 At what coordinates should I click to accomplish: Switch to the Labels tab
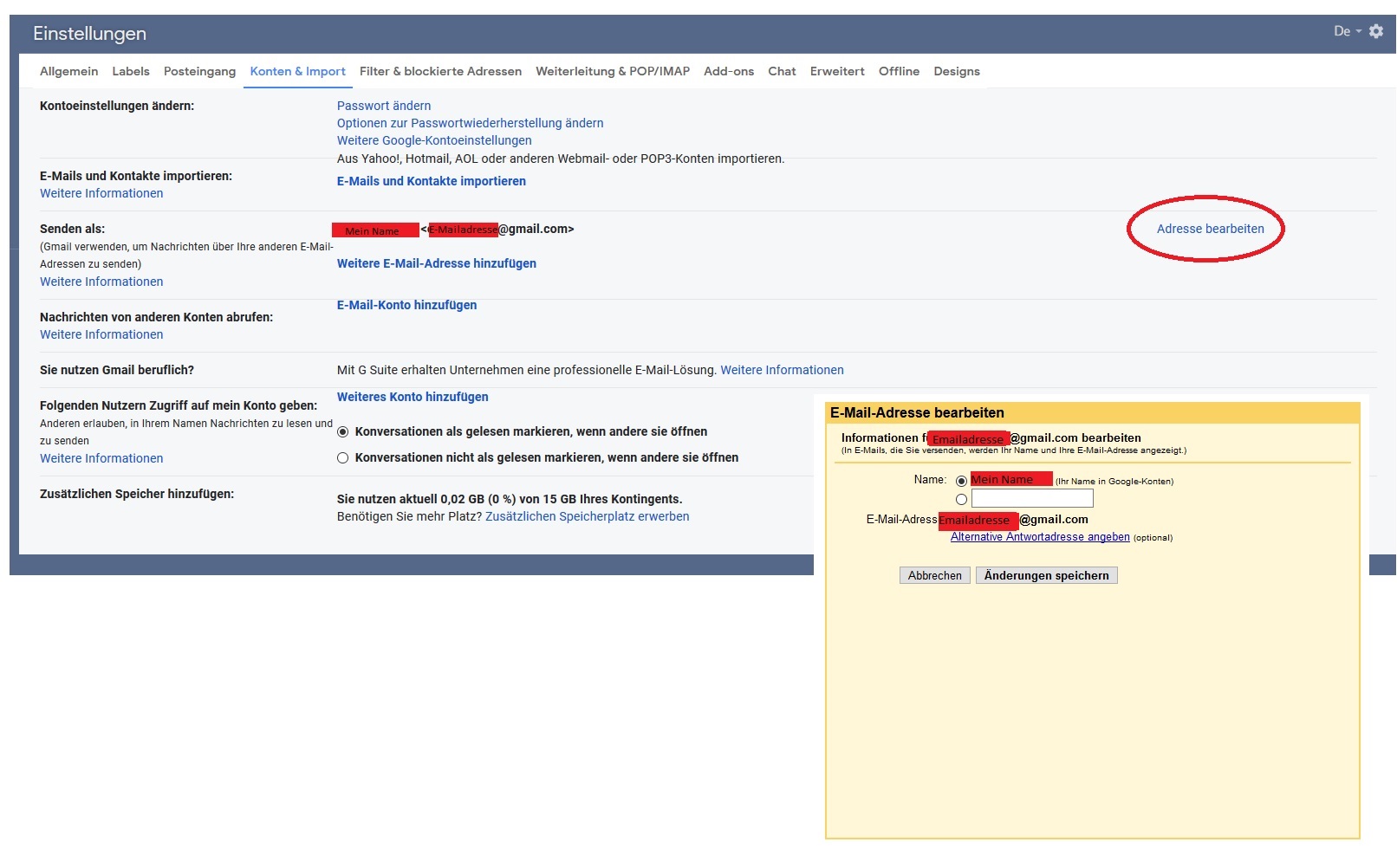[x=130, y=71]
